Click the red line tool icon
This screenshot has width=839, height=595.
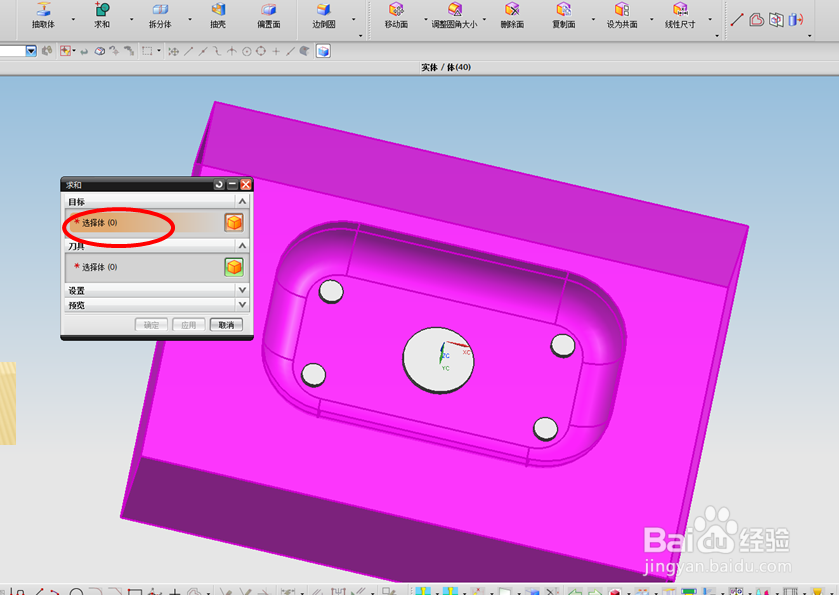pos(737,20)
